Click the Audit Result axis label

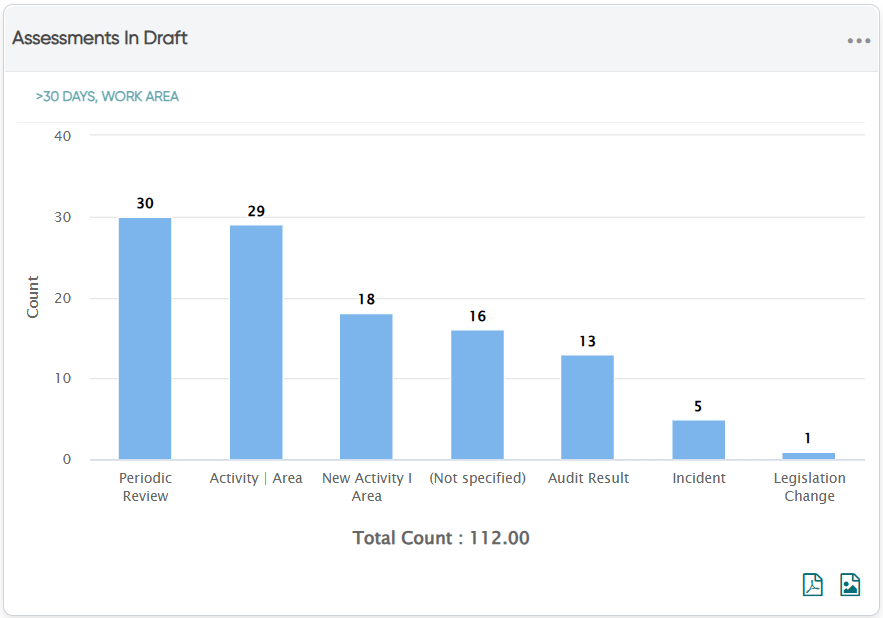click(x=588, y=478)
